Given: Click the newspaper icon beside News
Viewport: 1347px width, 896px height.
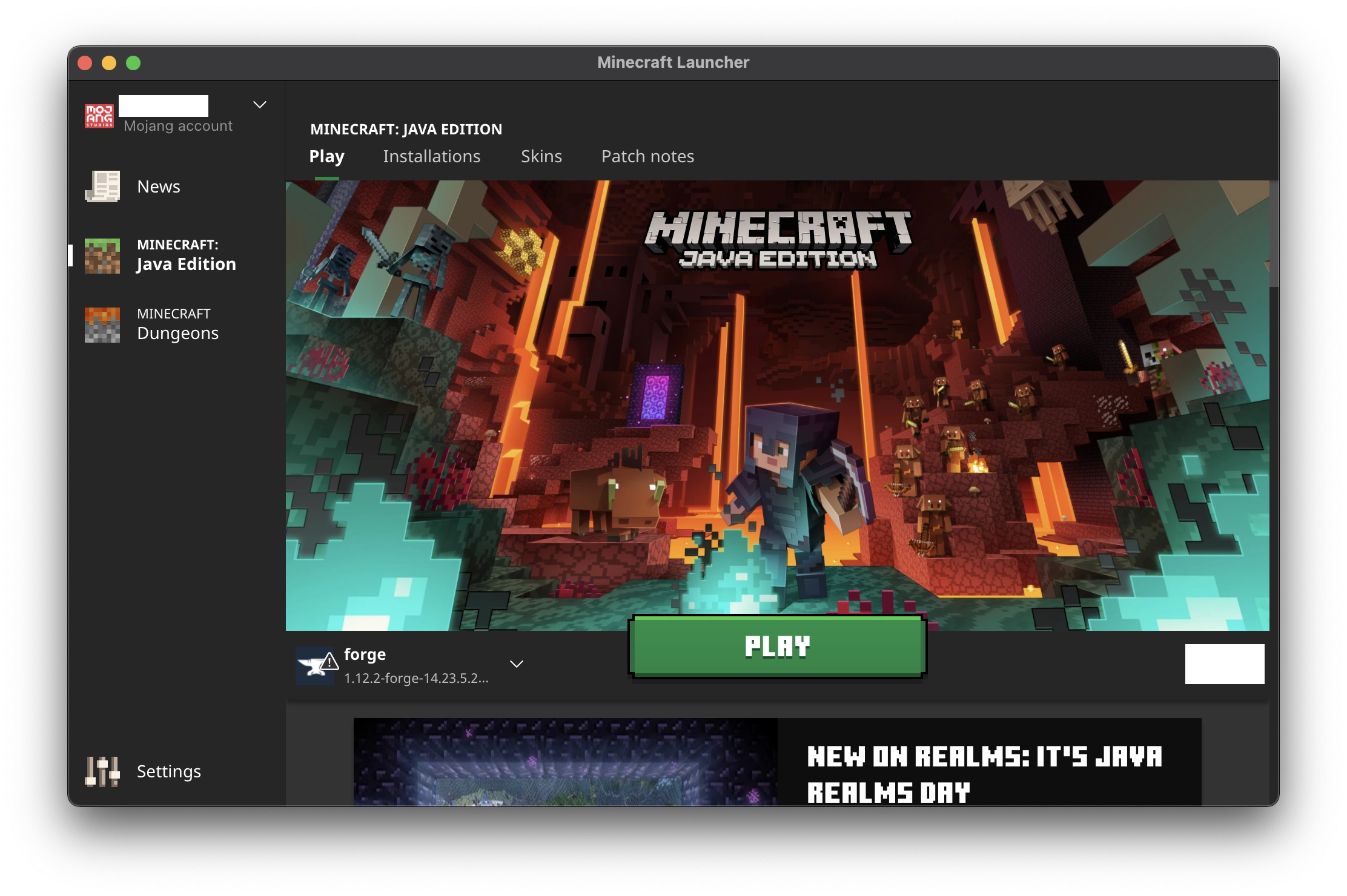Looking at the screenshot, I should [x=103, y=186].
